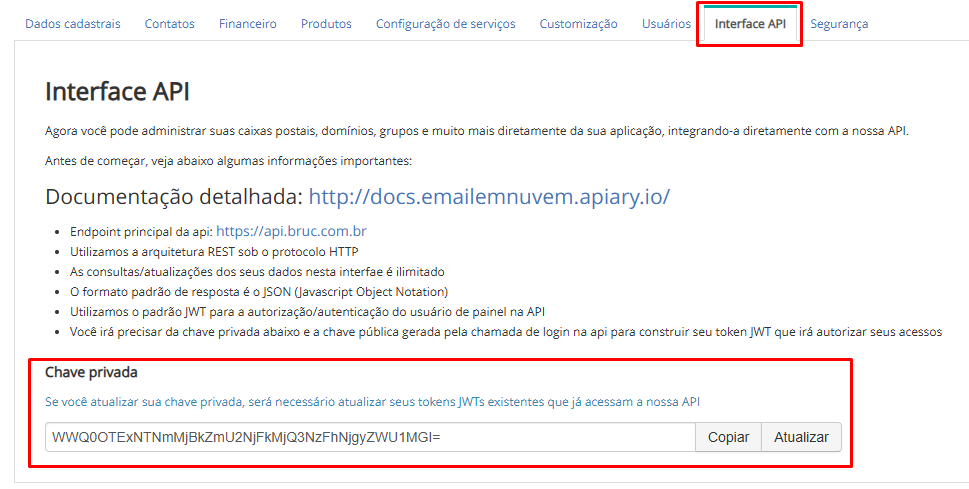Go to the Financeiro tab
The width and height of the screenshot is (969, 489).
[247, 24]
